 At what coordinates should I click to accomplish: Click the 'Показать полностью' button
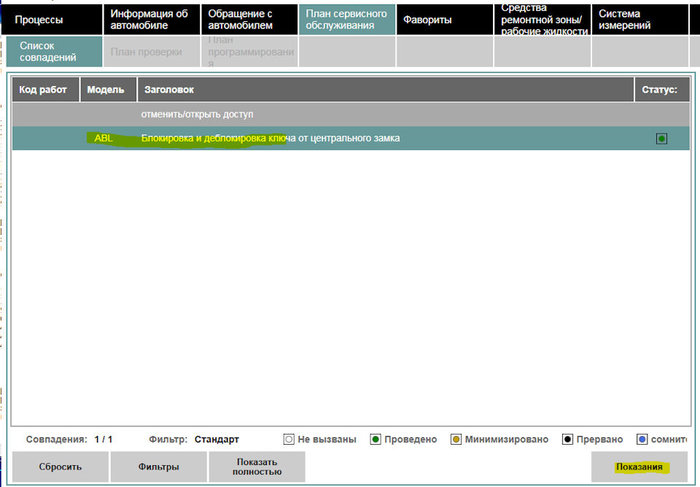(x=256, y=467)
